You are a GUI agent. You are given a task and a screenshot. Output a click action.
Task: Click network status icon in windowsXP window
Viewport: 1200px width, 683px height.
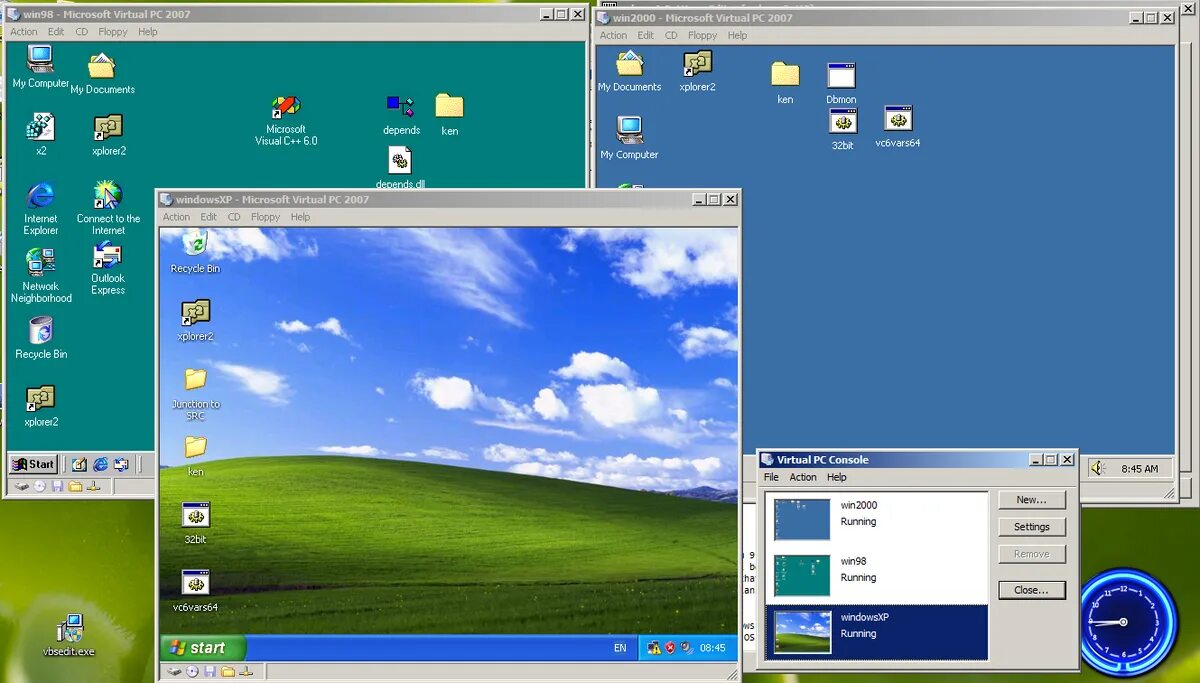click(x=246, y=671)
